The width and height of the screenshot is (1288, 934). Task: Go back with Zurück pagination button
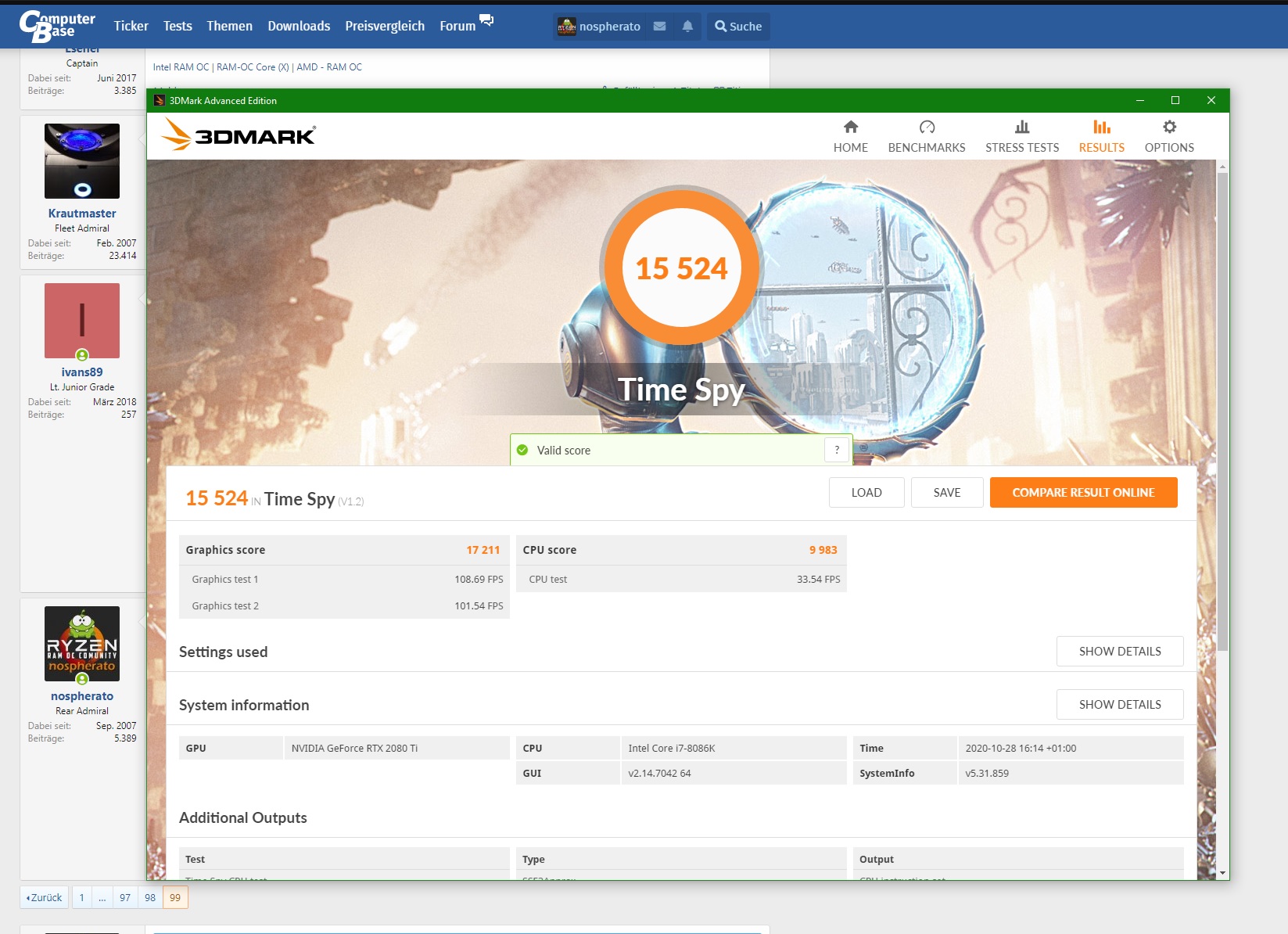tap(45, 898)
